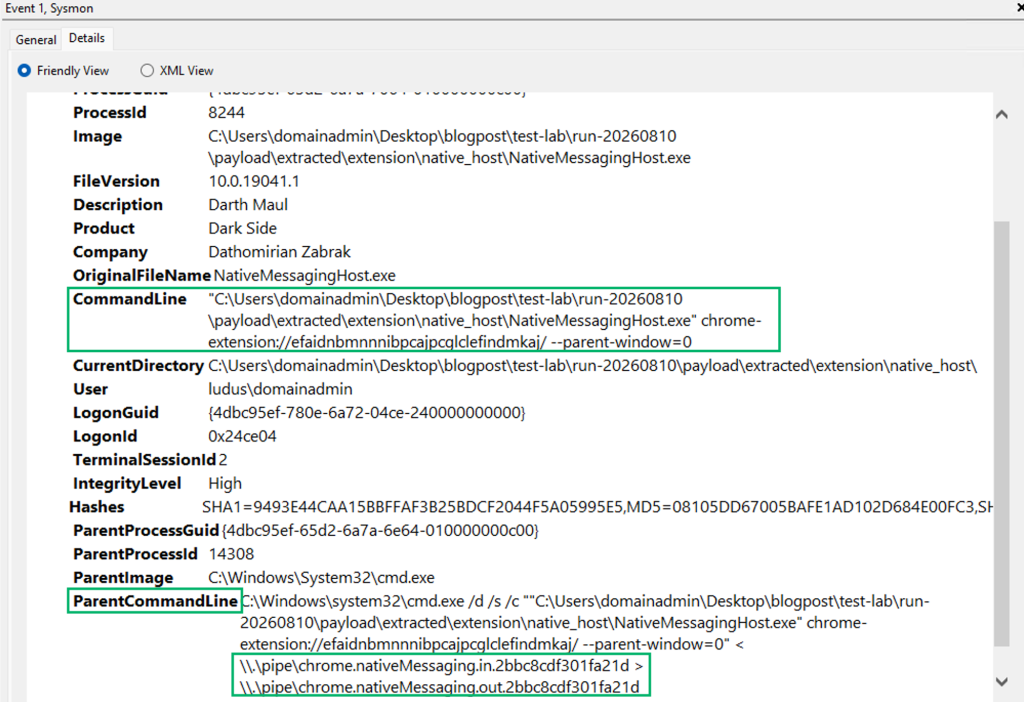Click ParentImage value cmd.exe path

click(x=321, y=577)
